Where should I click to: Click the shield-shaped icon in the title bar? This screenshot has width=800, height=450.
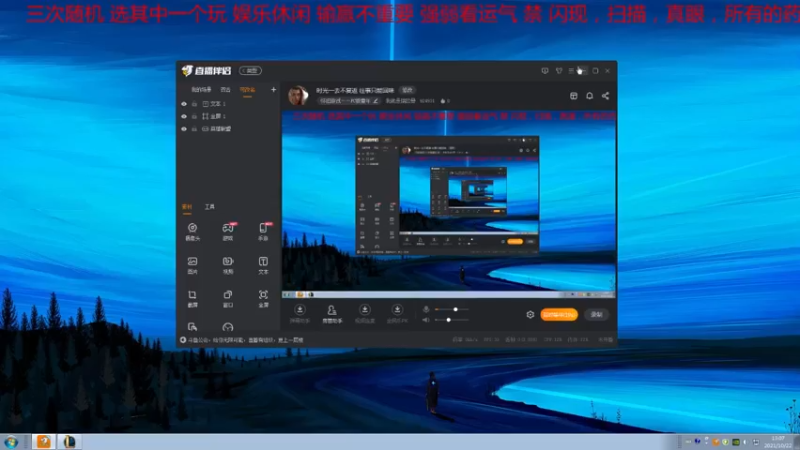click(x=559, y=71)
